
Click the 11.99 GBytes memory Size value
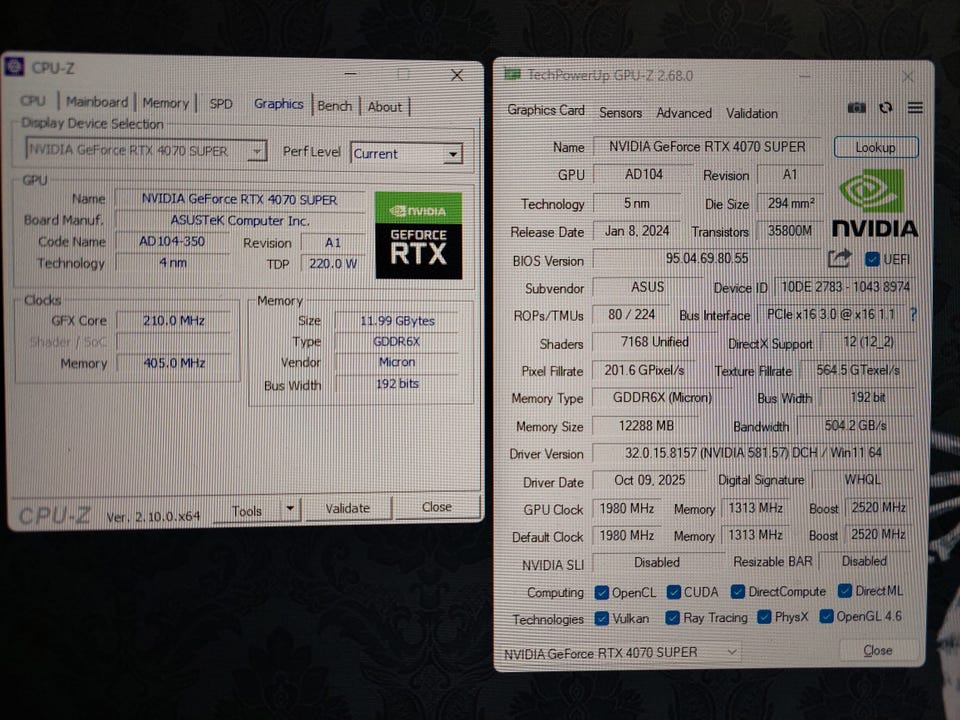[x=397, y=321]
